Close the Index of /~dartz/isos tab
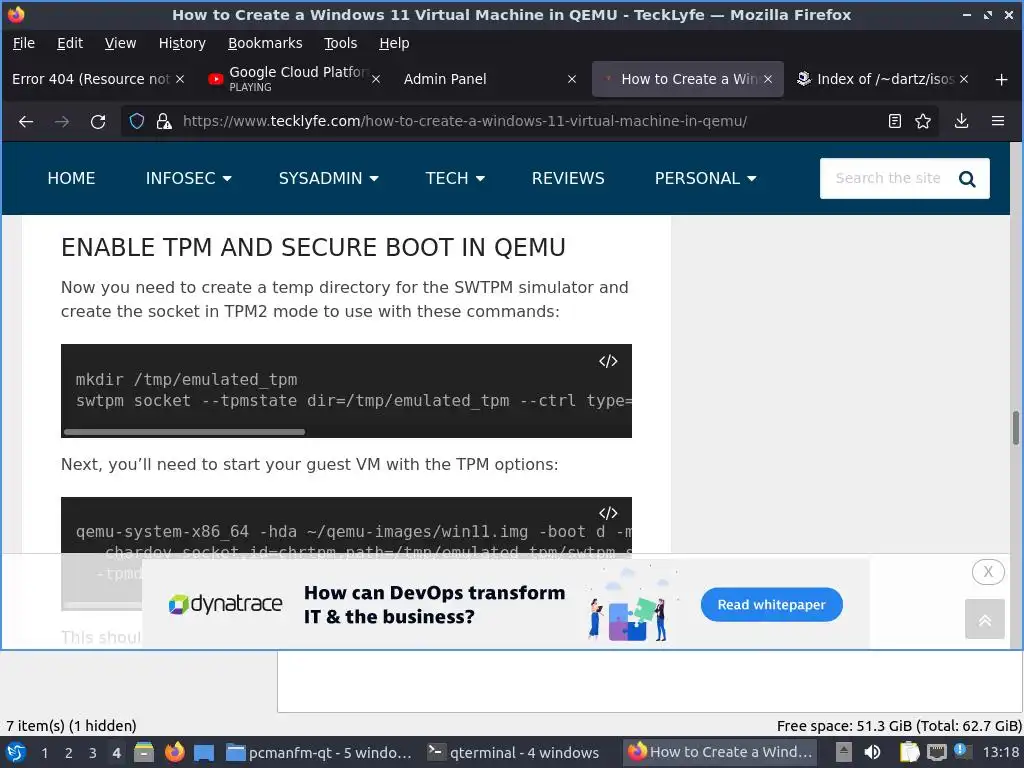This screenshot has height=768, width=1024. 964,79
